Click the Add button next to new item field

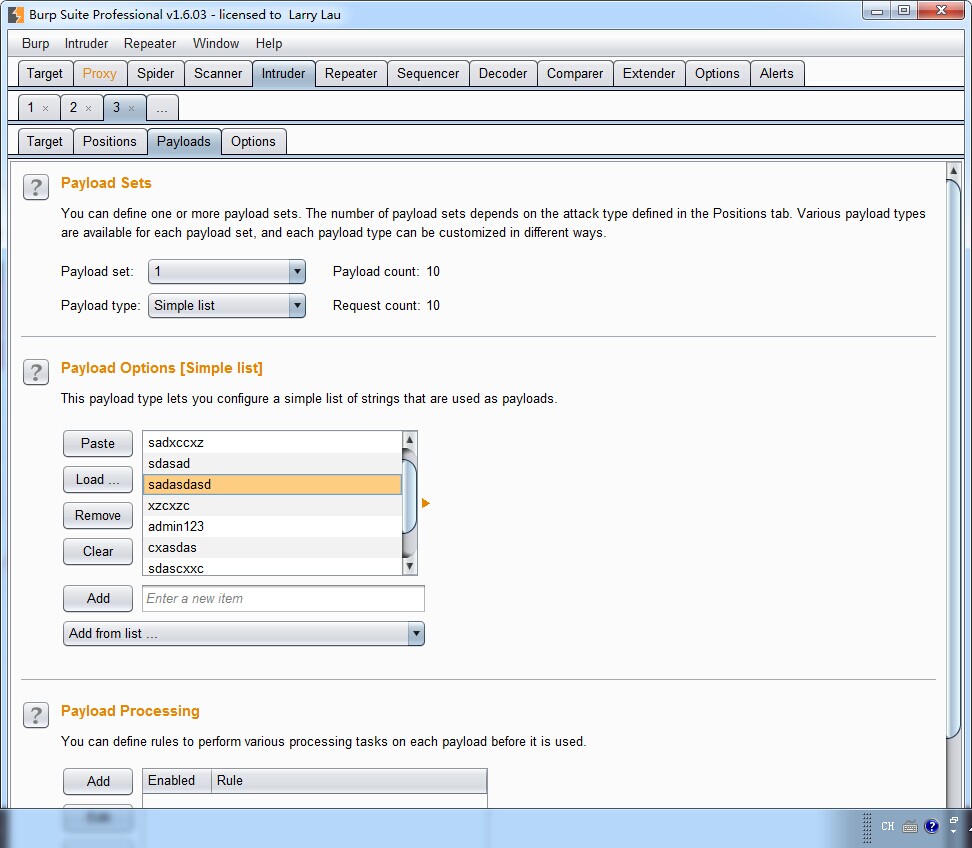tap(98, 598)
